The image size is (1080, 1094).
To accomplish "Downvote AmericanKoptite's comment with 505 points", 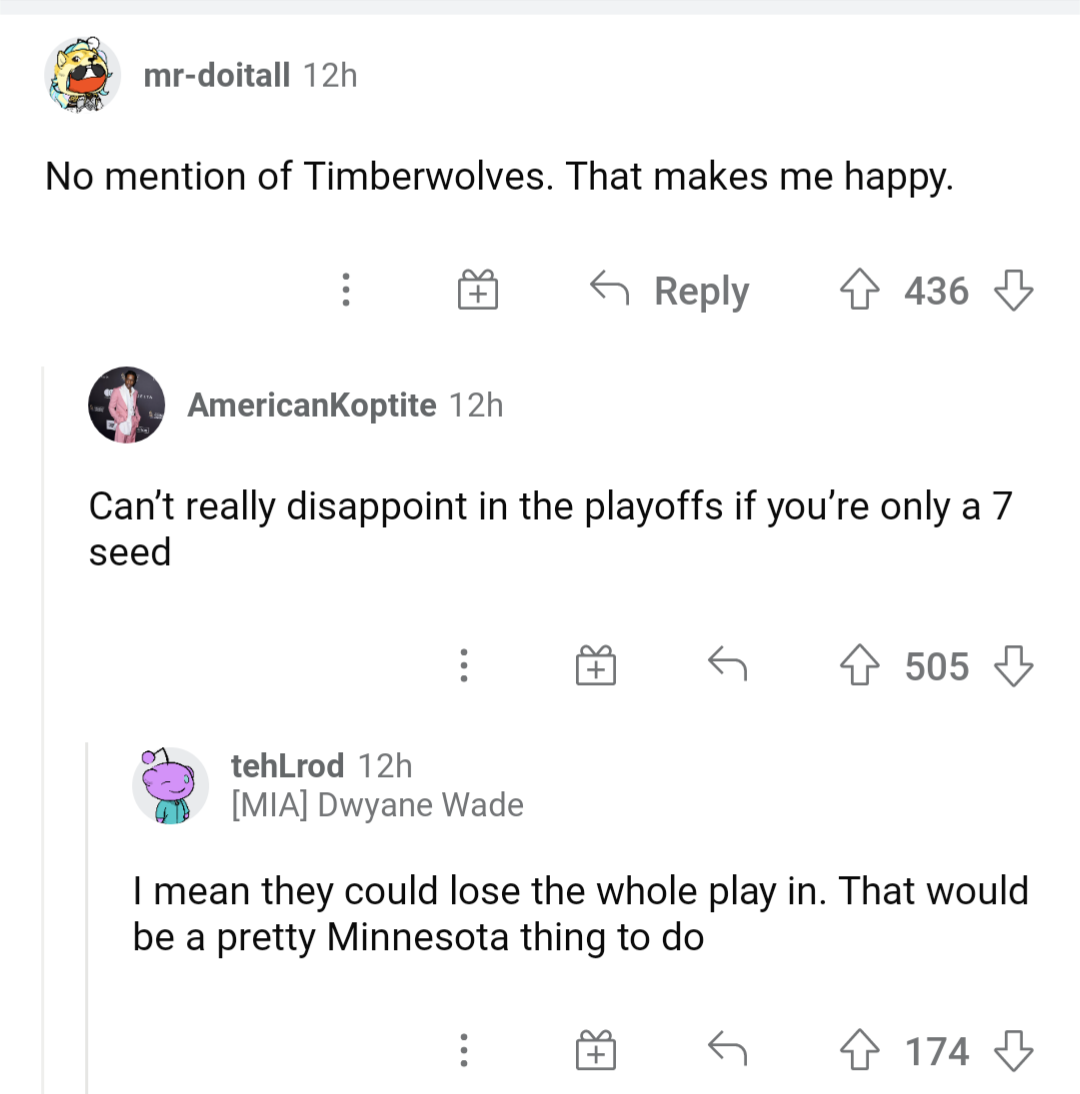I will coord(1013,665).
